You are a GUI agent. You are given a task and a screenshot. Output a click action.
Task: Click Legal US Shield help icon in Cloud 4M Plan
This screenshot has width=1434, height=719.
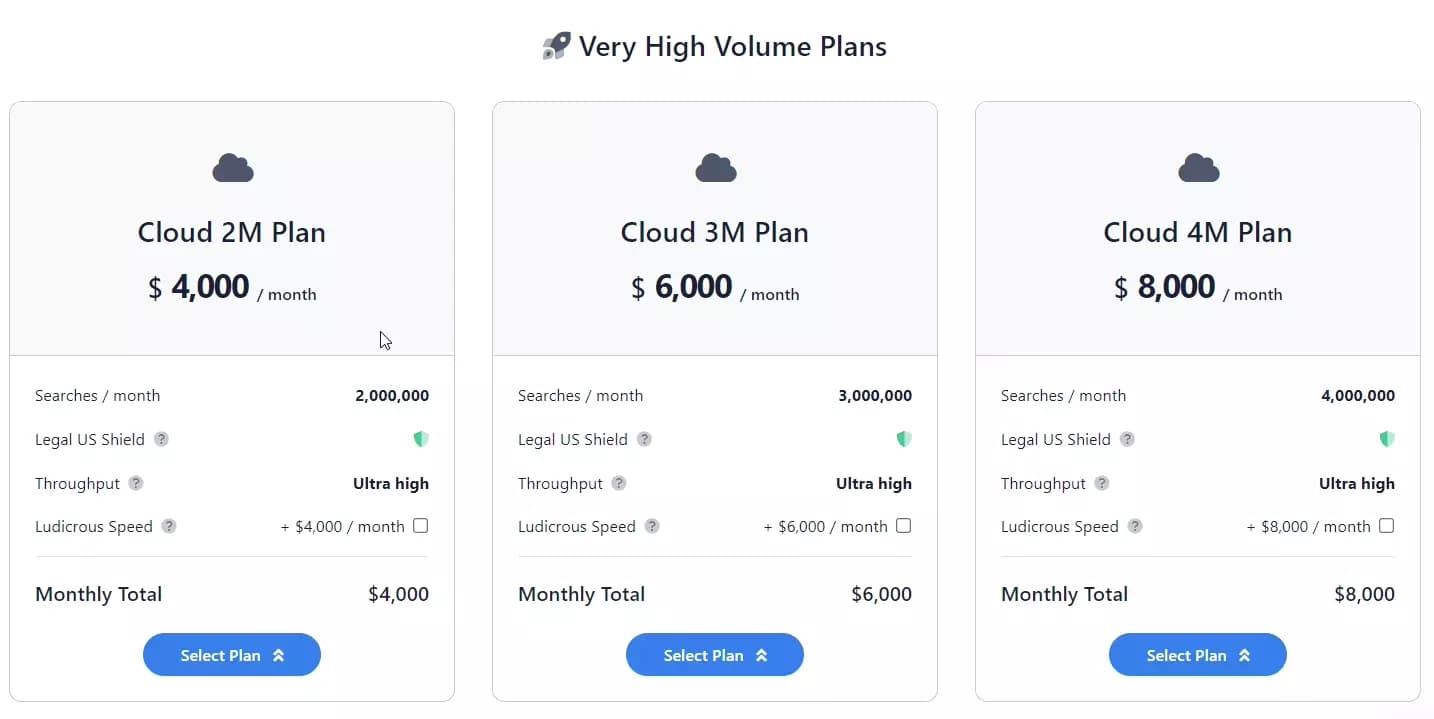click(1127, 439)
